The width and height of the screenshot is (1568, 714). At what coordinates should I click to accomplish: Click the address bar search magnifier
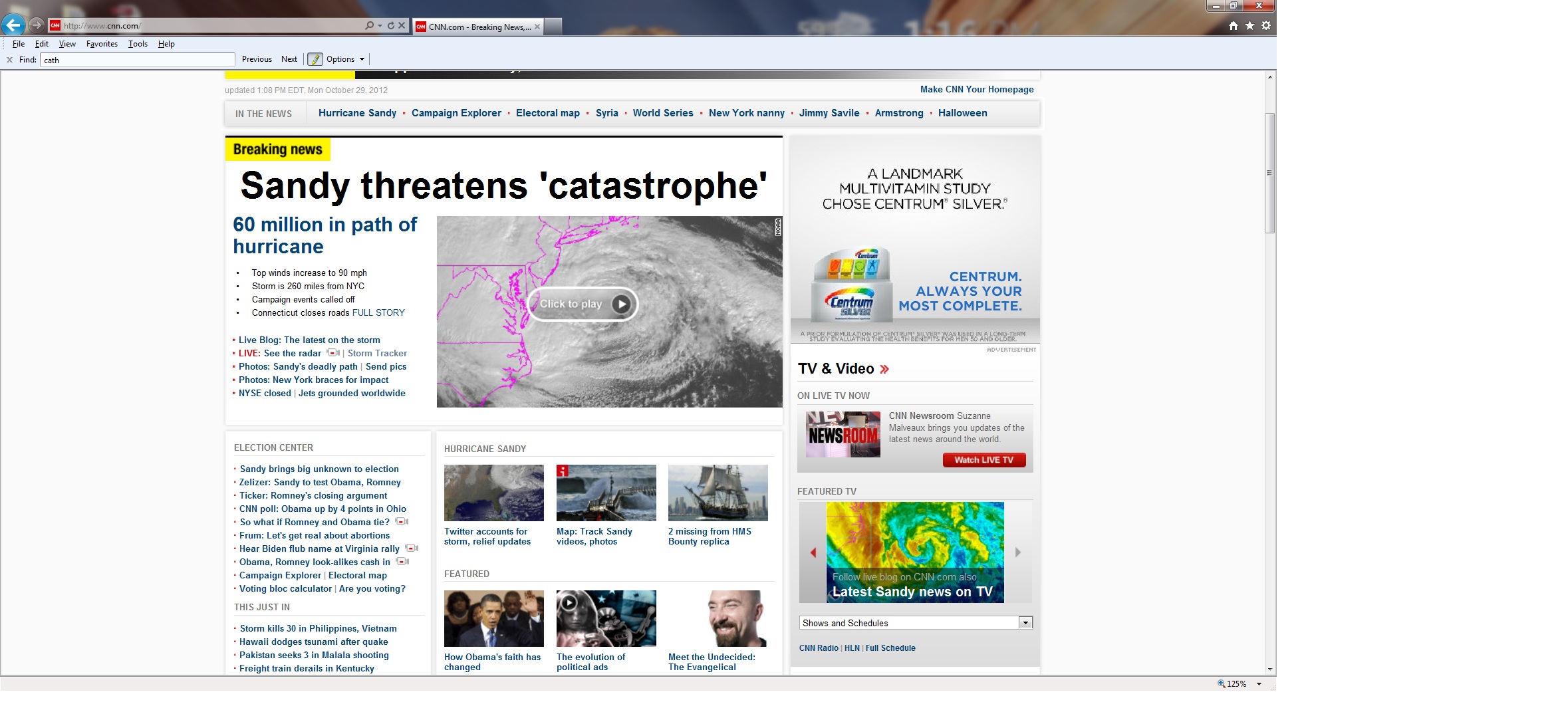coord(369,26)
